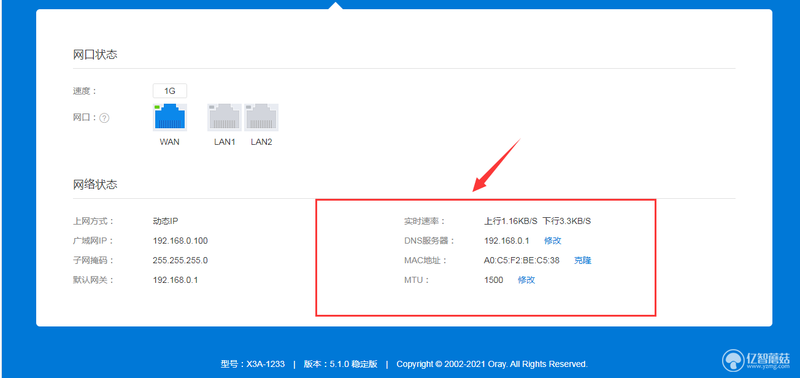Click the 1G speed indicator box
The width and height of the screenshot is (800, 378).
[x=170, y=91]
